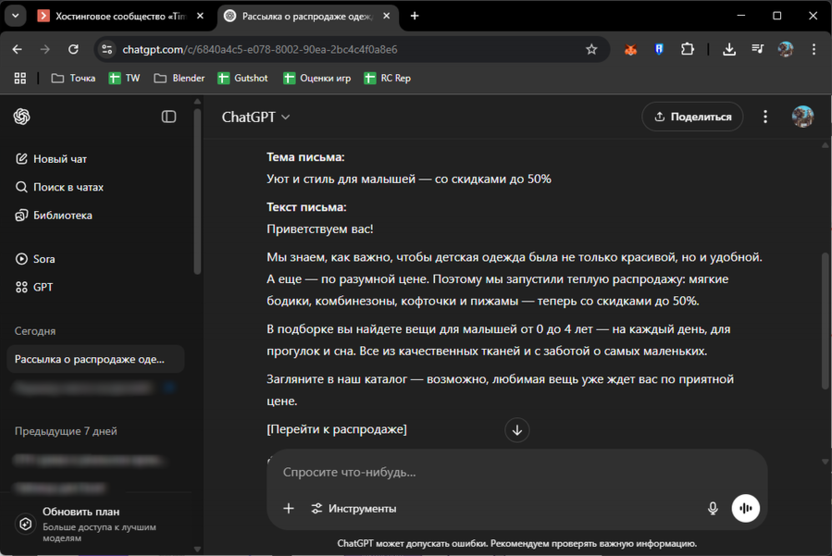Image resolution: width=832 pixels, height=556 pixels.
Task: Click the browser forward arrow
Action: coord(45,49)
